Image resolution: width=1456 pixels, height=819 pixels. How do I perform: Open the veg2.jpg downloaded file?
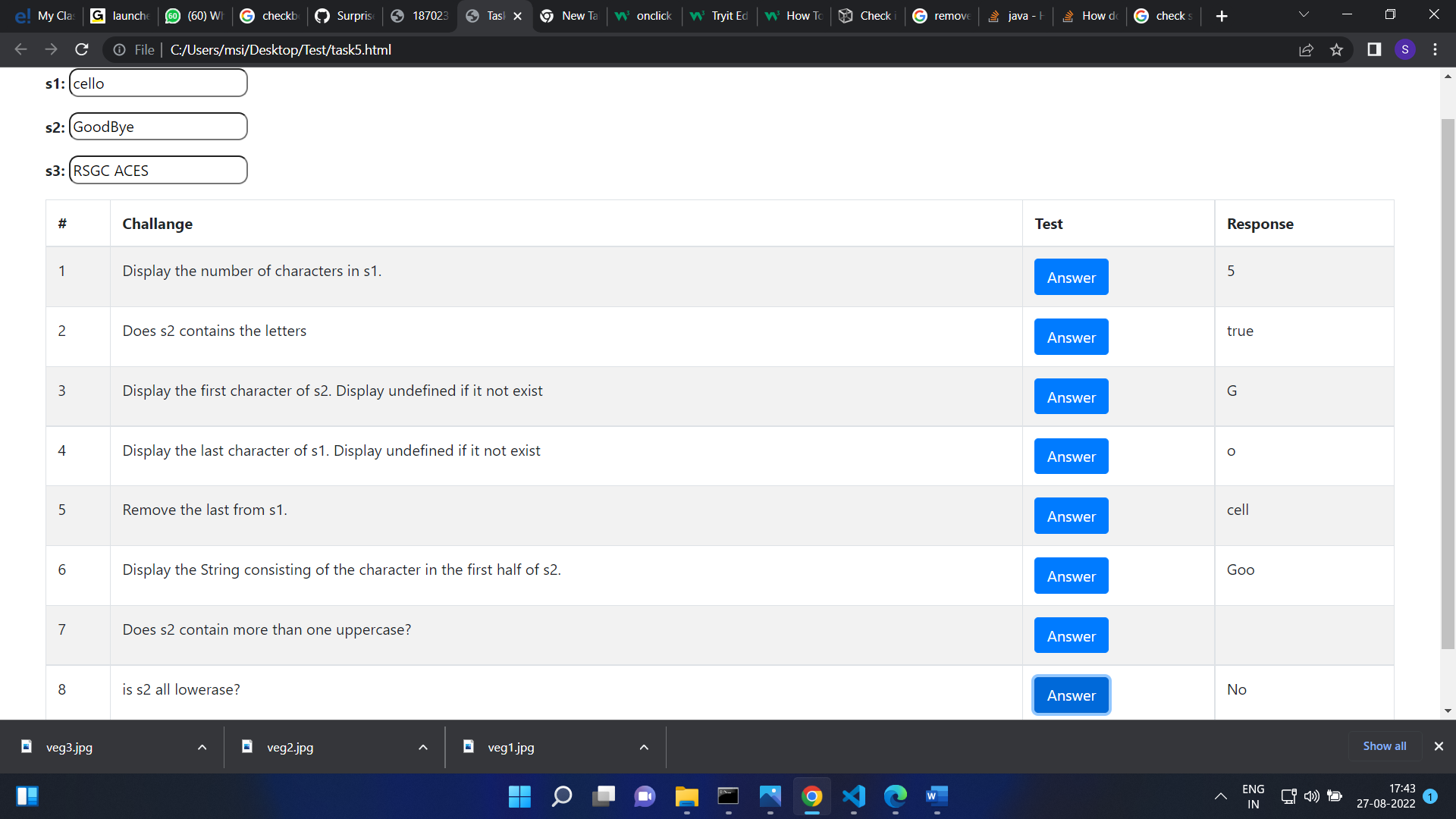pos(290,748)
